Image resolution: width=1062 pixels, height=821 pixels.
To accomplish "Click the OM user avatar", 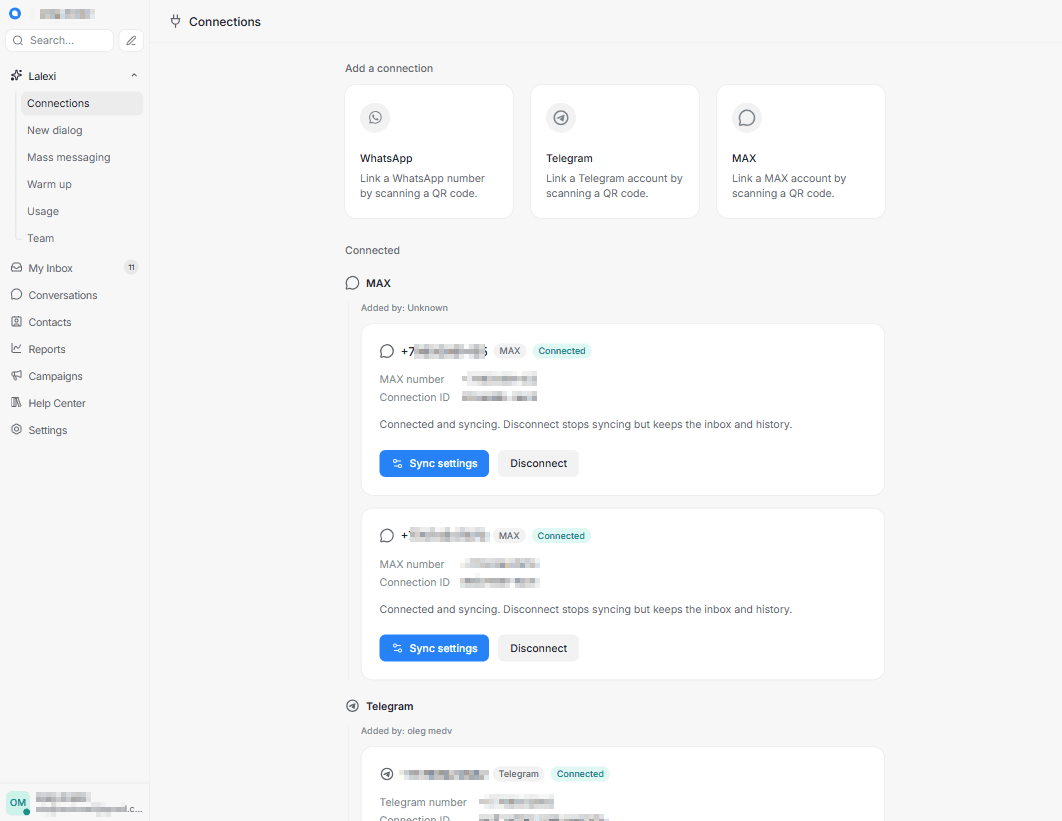I will tap(18, 803).
